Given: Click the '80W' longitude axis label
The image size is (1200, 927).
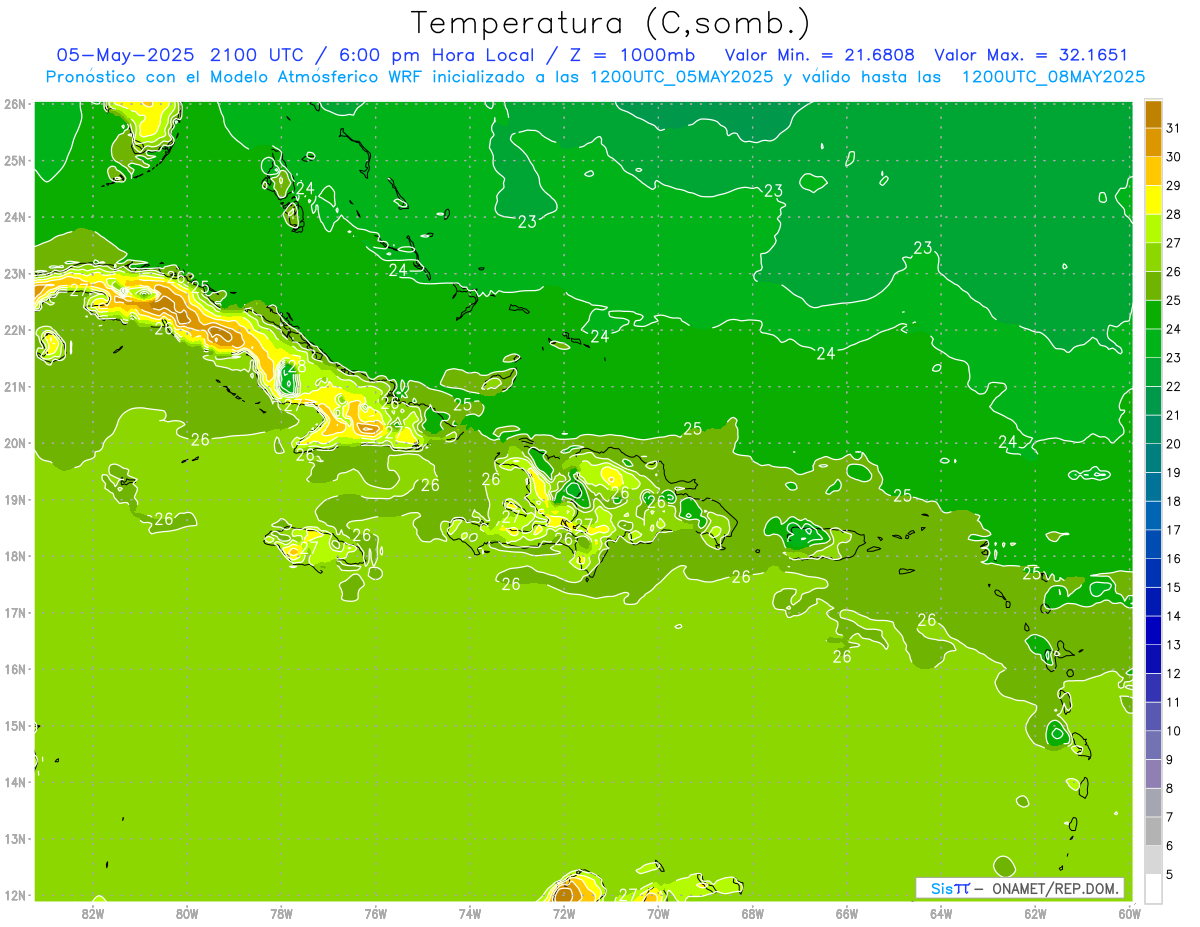Looking at the screenshot, I should pos(187,913).
